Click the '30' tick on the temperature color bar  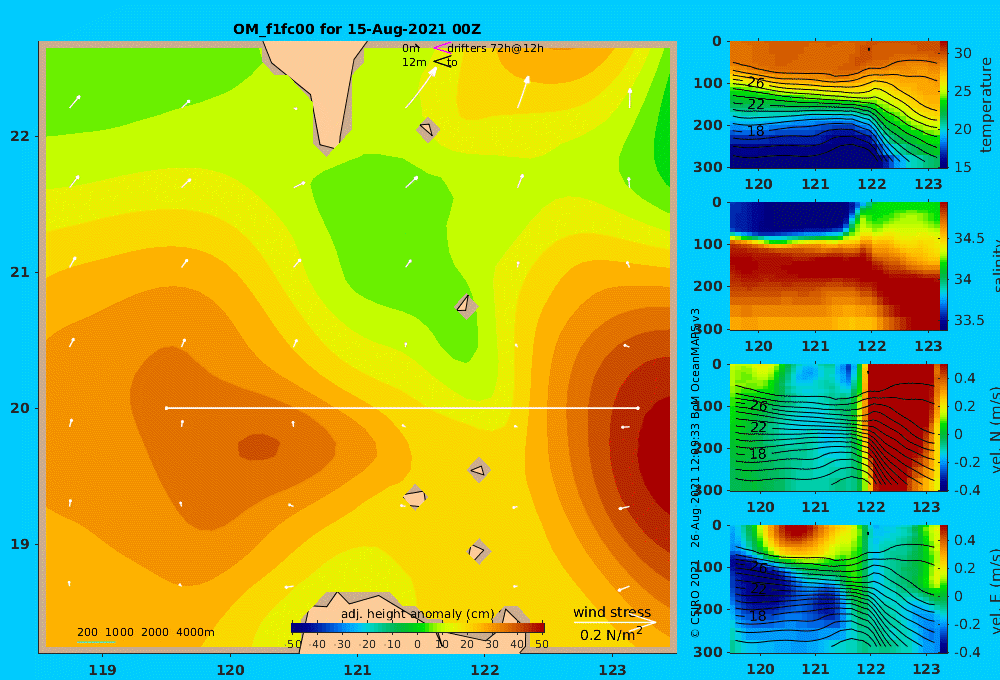point(963,54)
